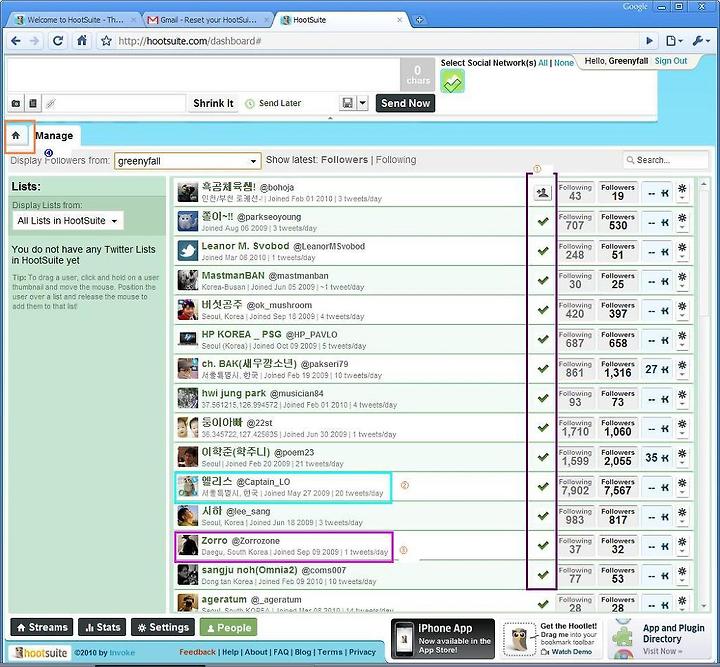Follow back @bohoja with add-user icon
Screen dimensions: 720x667
(x=542, y=193)
